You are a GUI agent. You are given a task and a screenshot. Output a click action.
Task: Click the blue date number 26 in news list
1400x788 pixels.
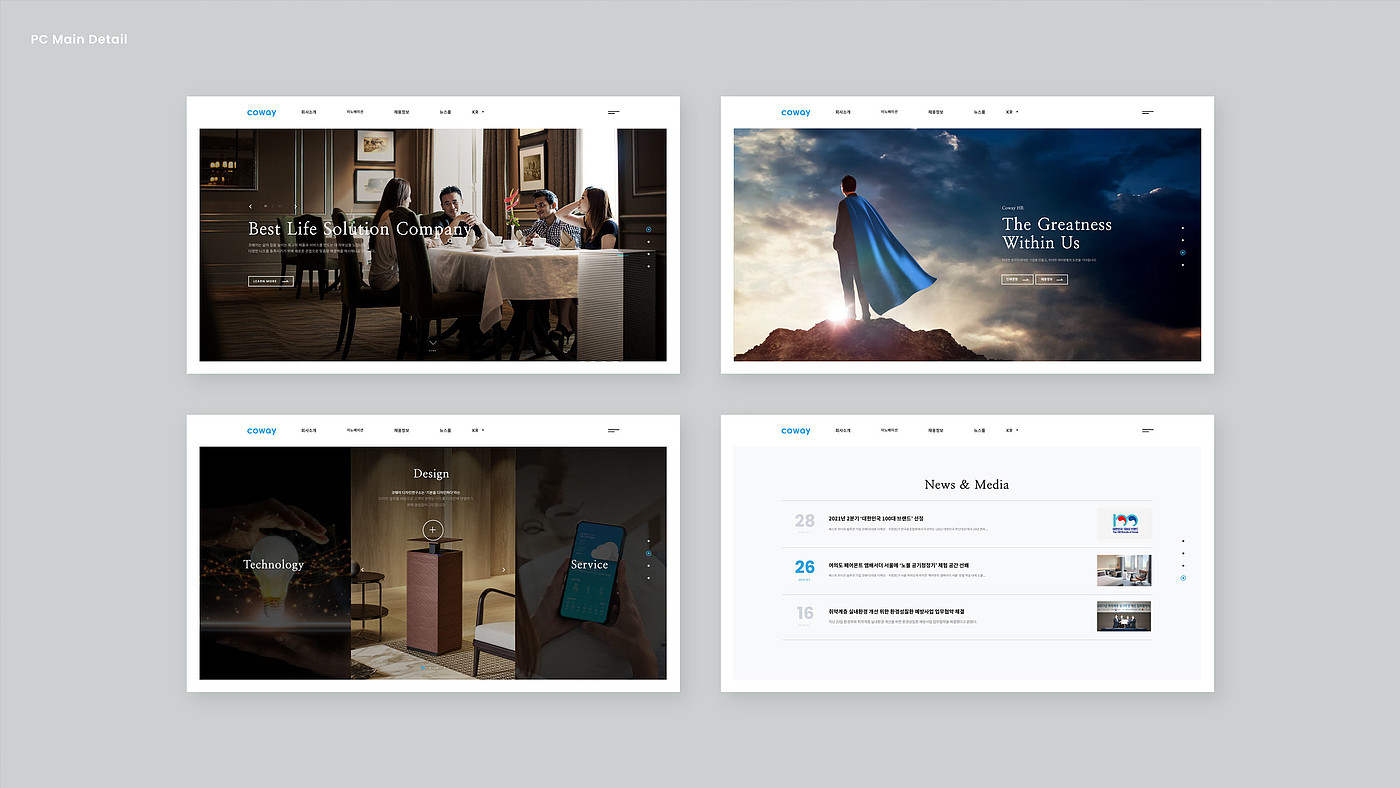(805, 567)
